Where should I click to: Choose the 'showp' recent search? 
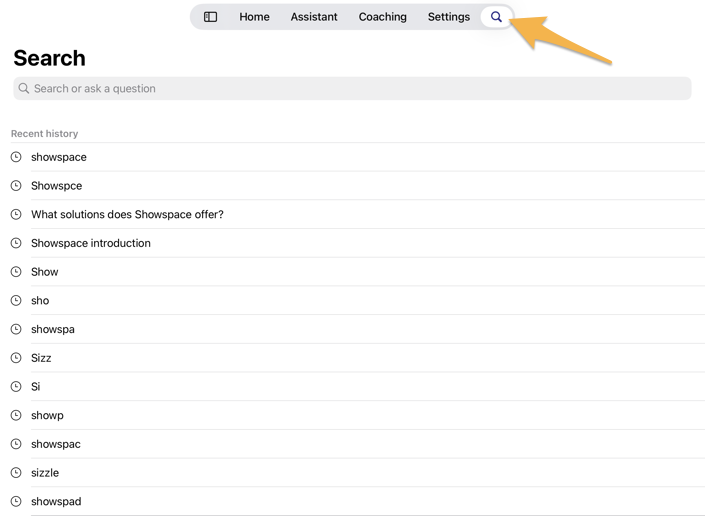click(x=357, y=415)
